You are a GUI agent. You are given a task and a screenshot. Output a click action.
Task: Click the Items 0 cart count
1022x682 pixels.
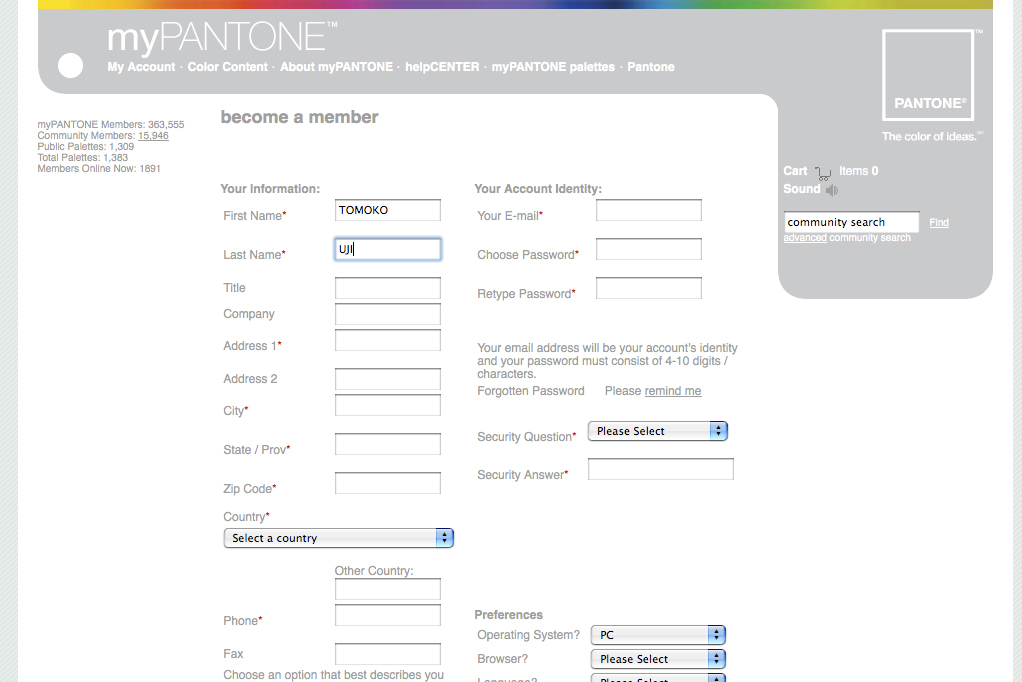[x=858, y=171]
